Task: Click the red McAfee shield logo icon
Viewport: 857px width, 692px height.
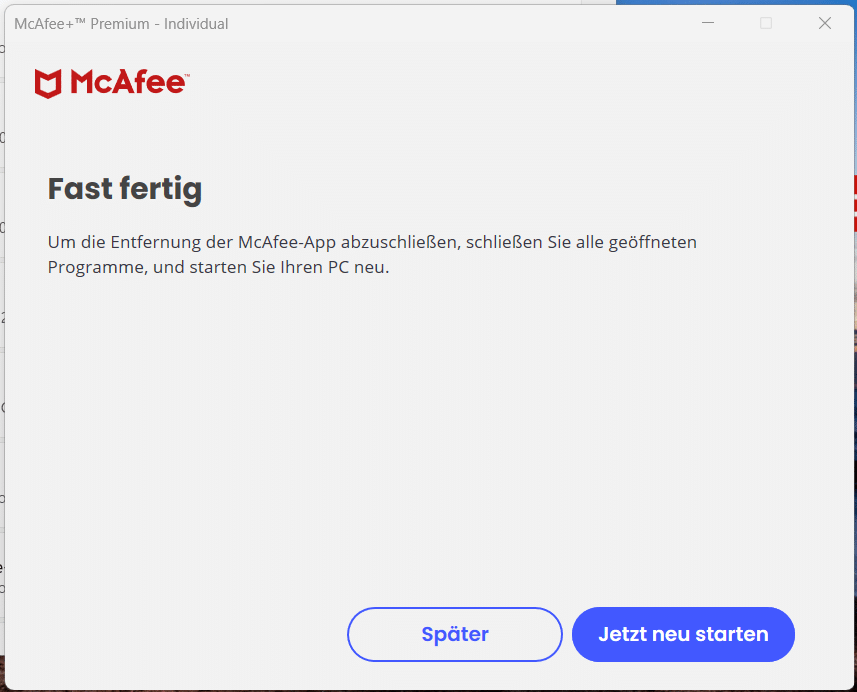Action: point(48,84)
